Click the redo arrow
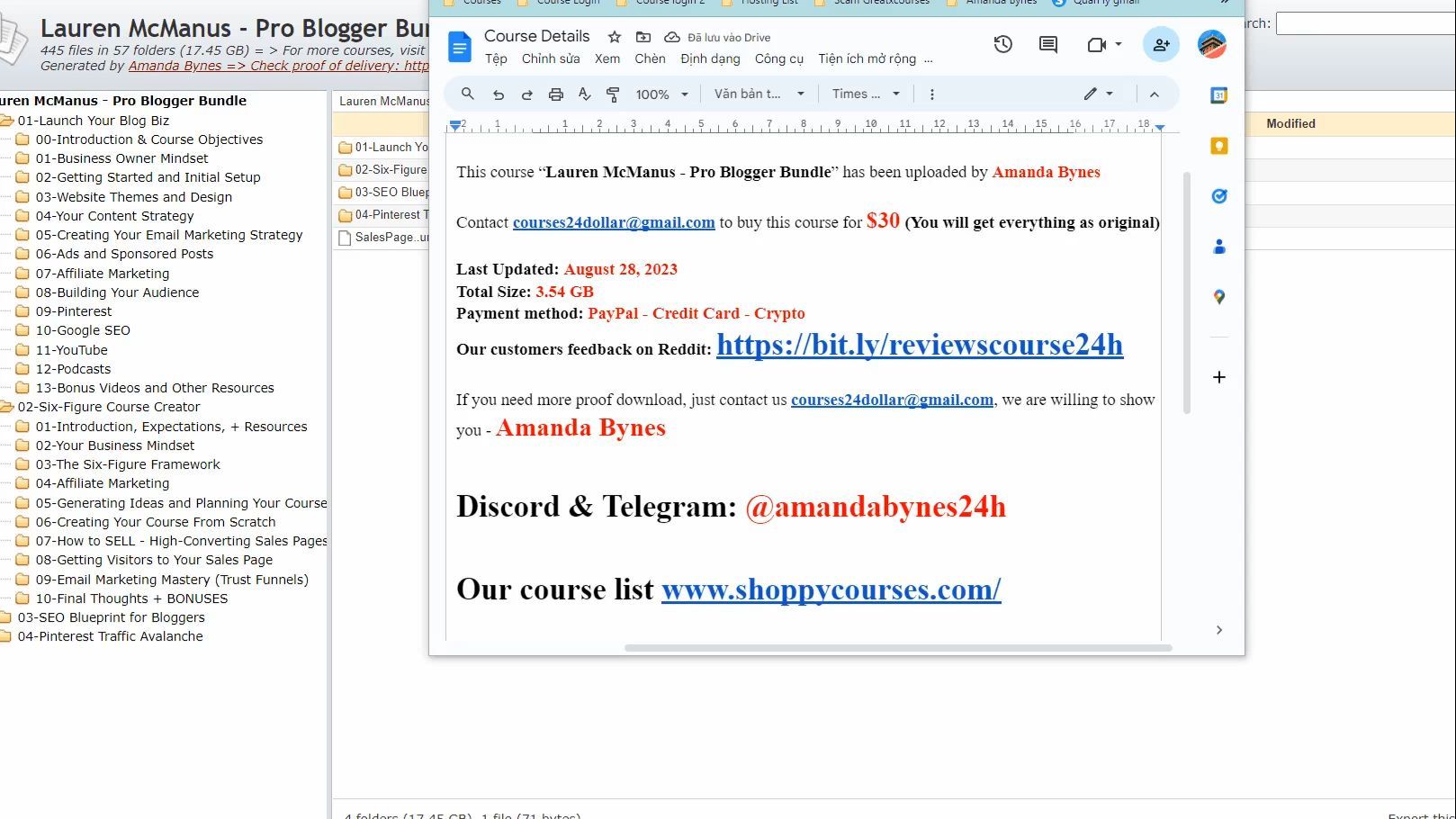1456x819 pixels. [527, 94]
